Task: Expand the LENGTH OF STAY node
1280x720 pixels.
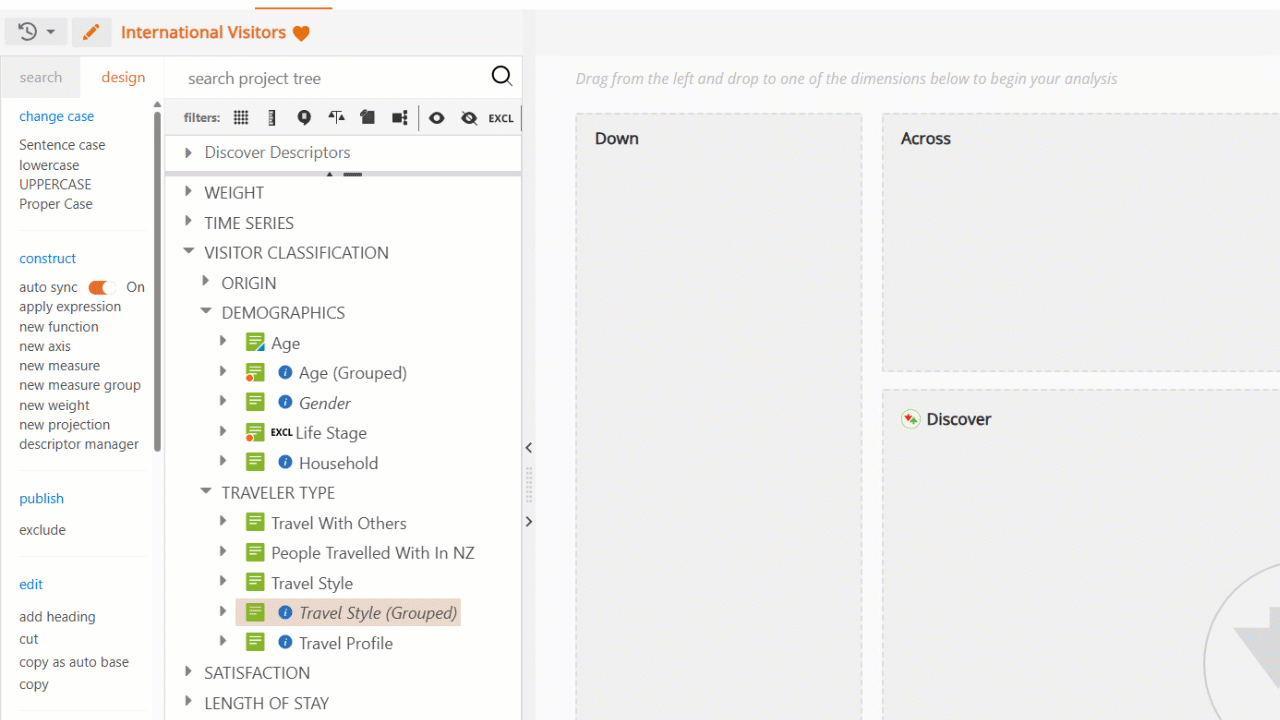Action: [x=188, y=702]
